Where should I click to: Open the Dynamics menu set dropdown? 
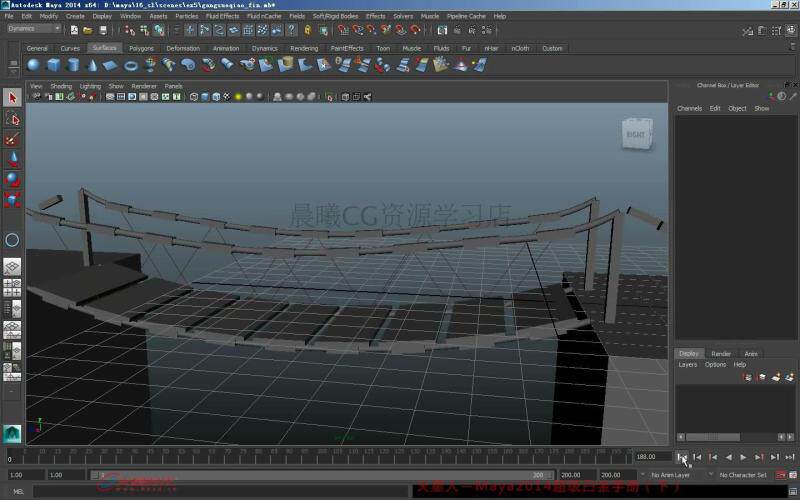[x=34, y=29]
